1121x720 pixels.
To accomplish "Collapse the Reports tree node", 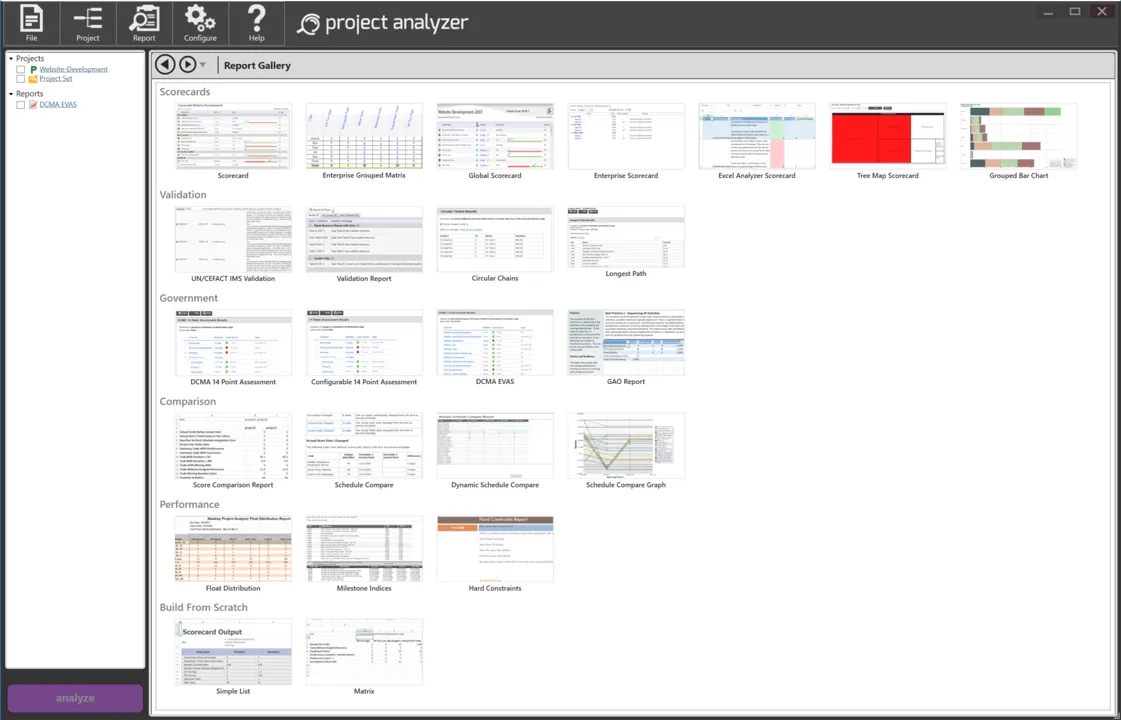I will pos(11,94).
